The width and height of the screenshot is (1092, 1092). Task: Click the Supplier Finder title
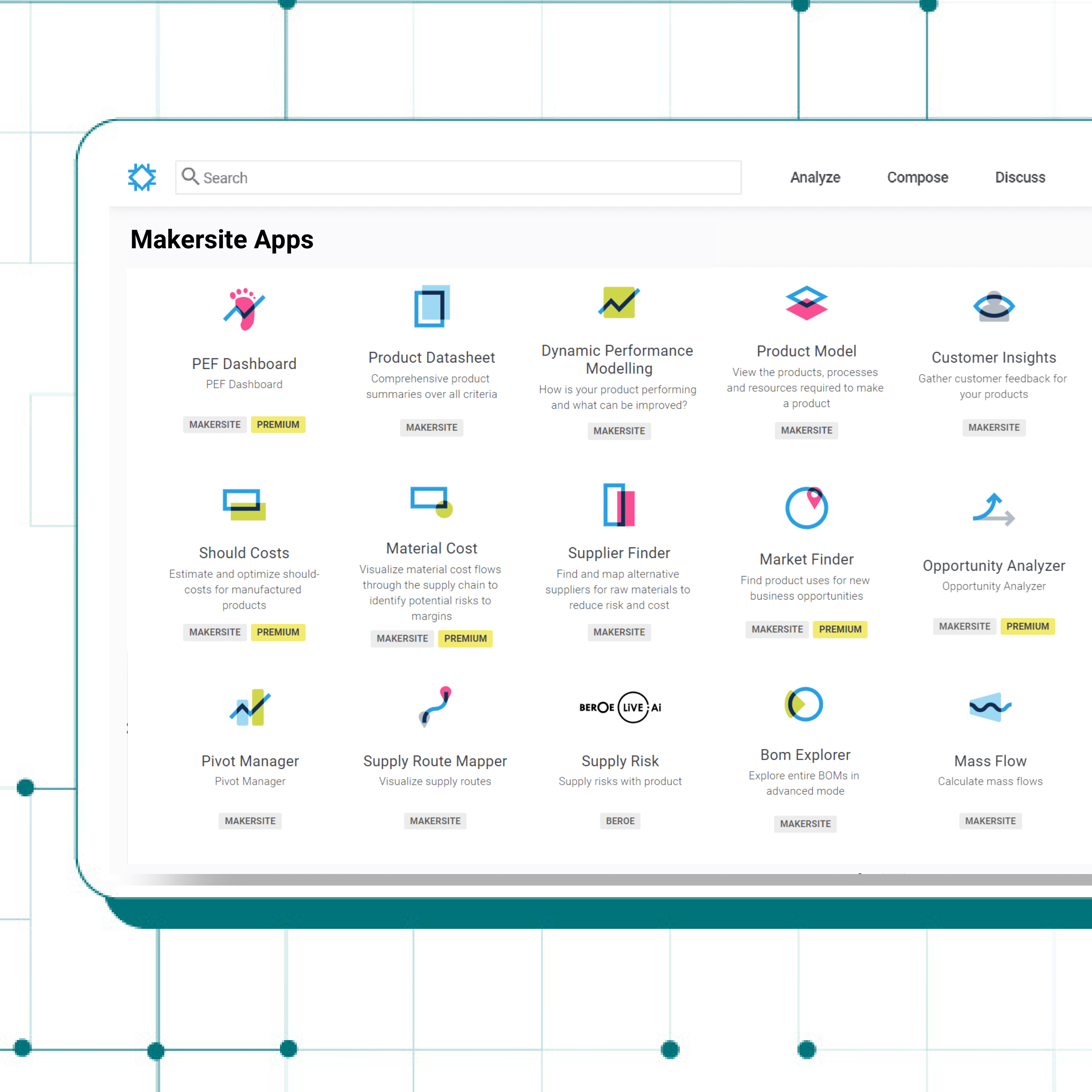[619, 553]
